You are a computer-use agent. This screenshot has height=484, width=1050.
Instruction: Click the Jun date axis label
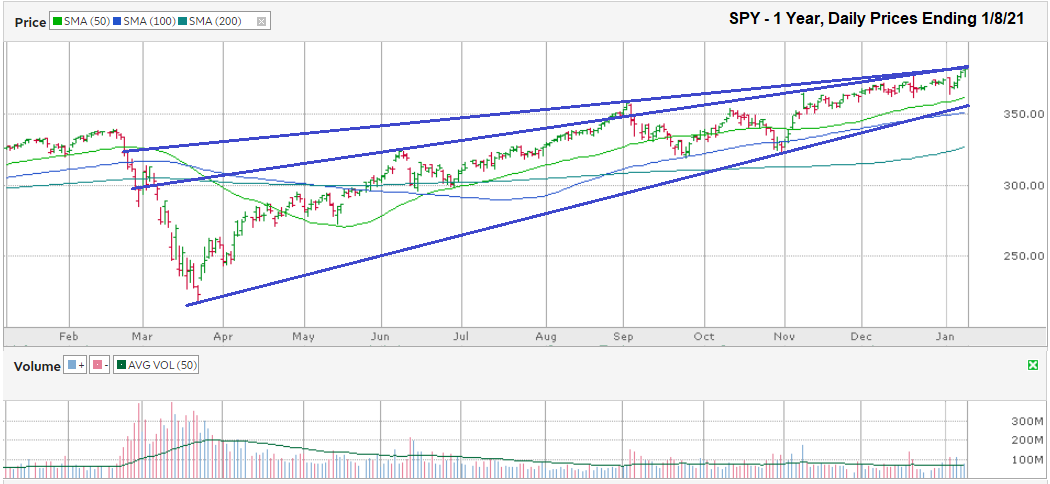pos(380,338)
